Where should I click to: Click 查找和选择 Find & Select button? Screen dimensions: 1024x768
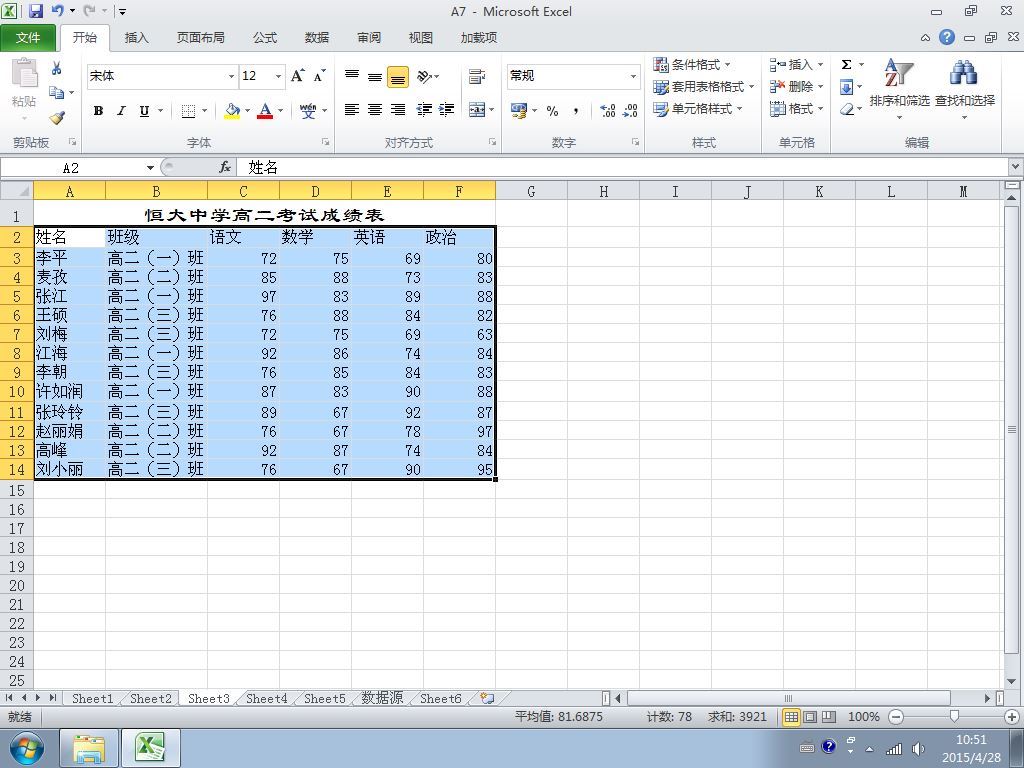(965, 89)
